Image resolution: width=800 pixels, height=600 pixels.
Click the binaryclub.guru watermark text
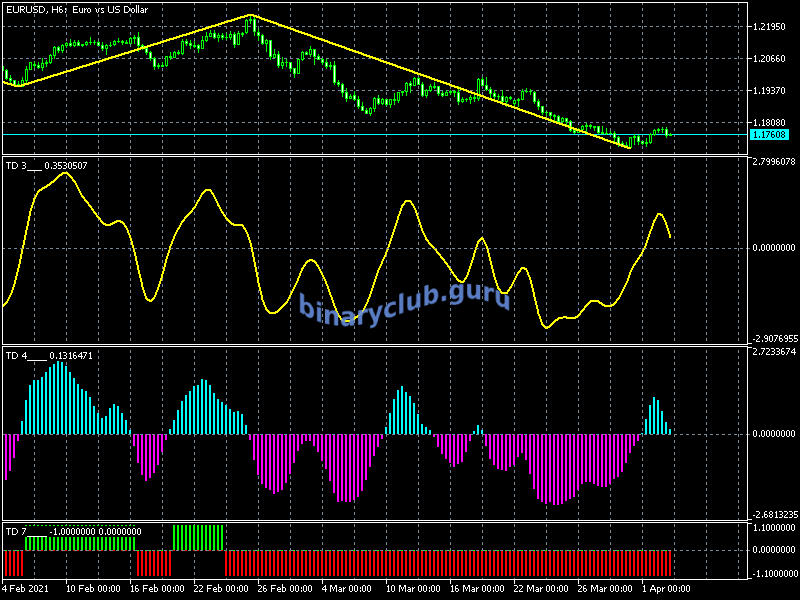click(x=405, y=299)
